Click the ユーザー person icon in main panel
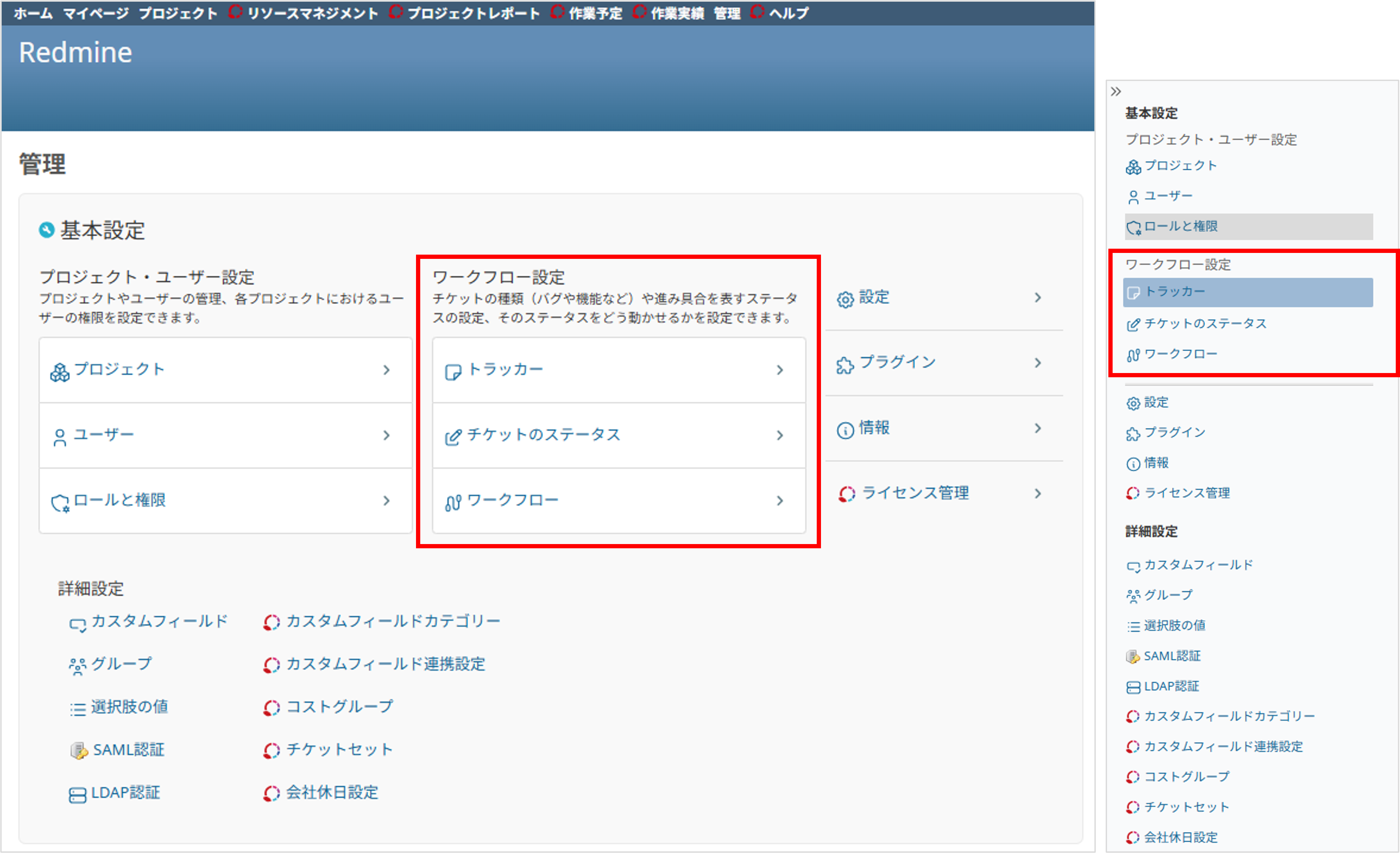The height and width of the screenshot is (853, 1400). click(60, 437)
